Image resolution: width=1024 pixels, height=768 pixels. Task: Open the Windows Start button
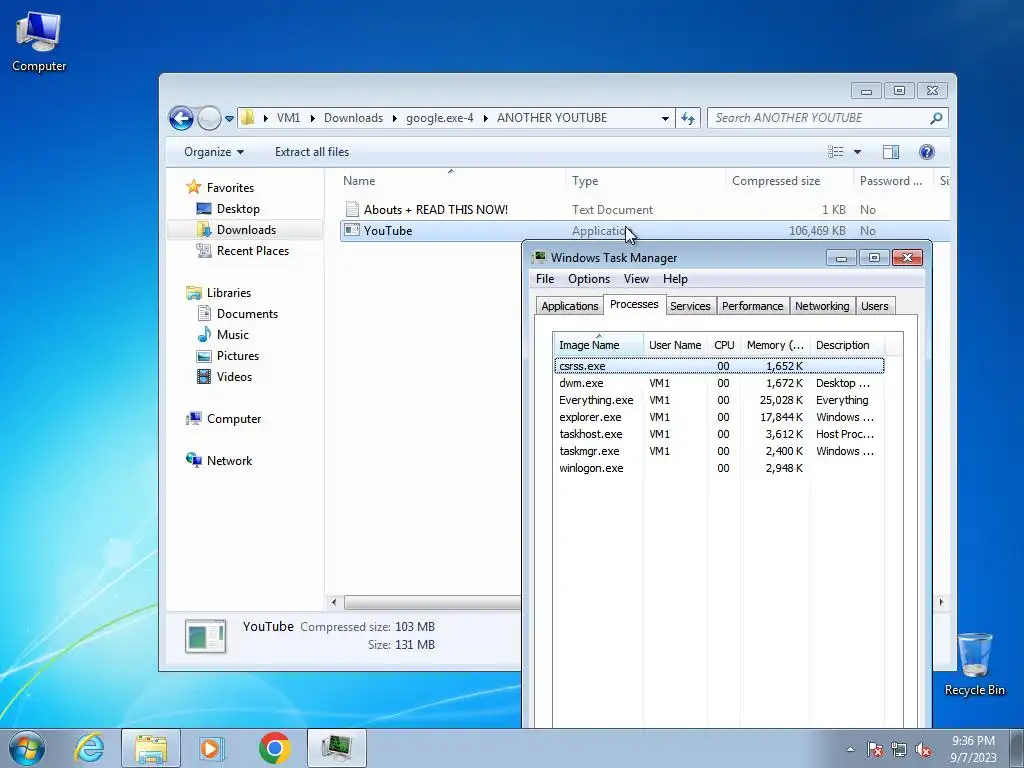click(x=27, y=748)
